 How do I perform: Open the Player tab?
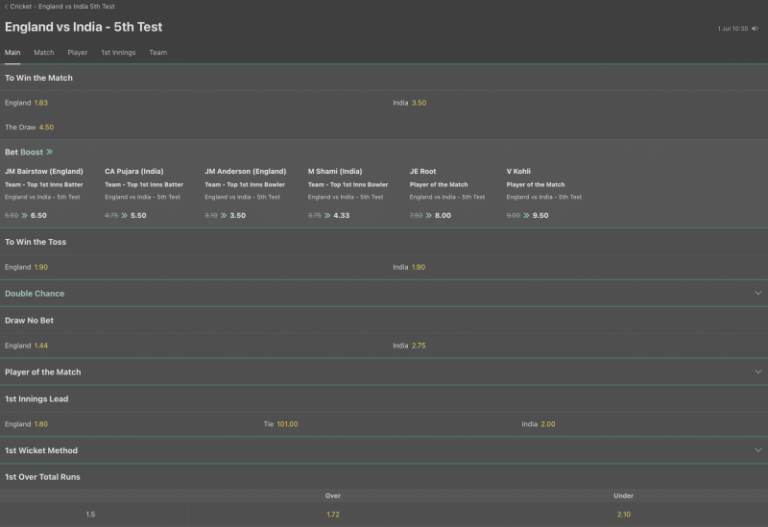(77, 52)
